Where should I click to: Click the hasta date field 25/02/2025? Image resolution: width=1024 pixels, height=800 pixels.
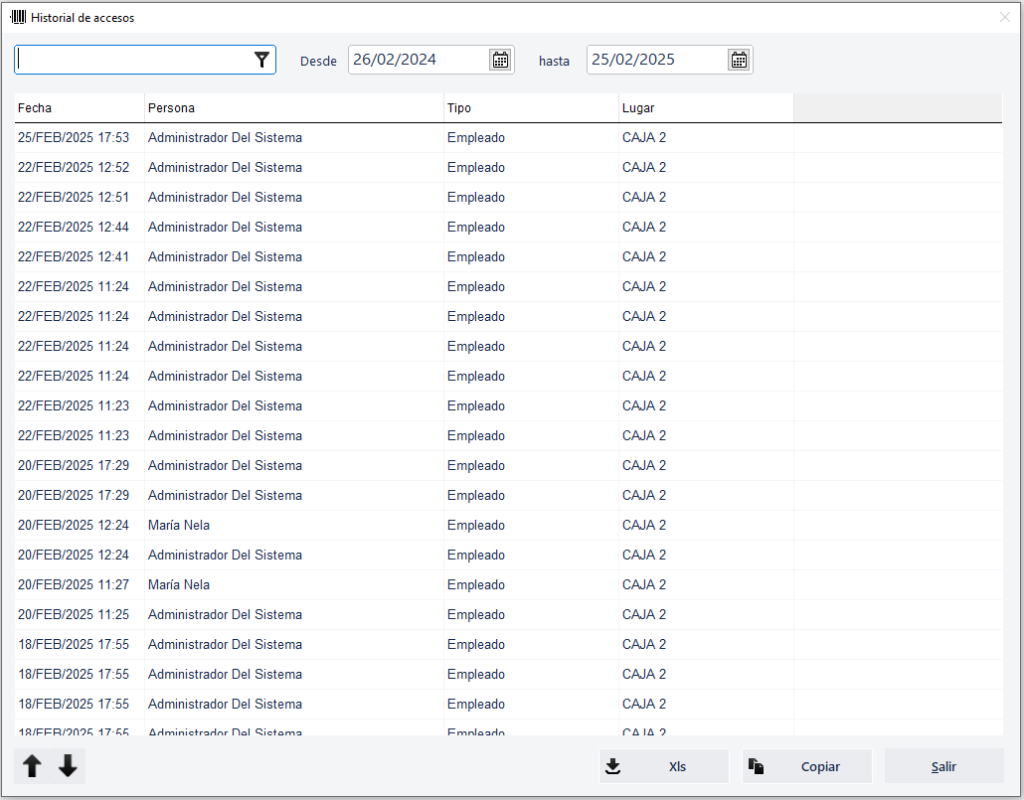click(x=654, y=60)
